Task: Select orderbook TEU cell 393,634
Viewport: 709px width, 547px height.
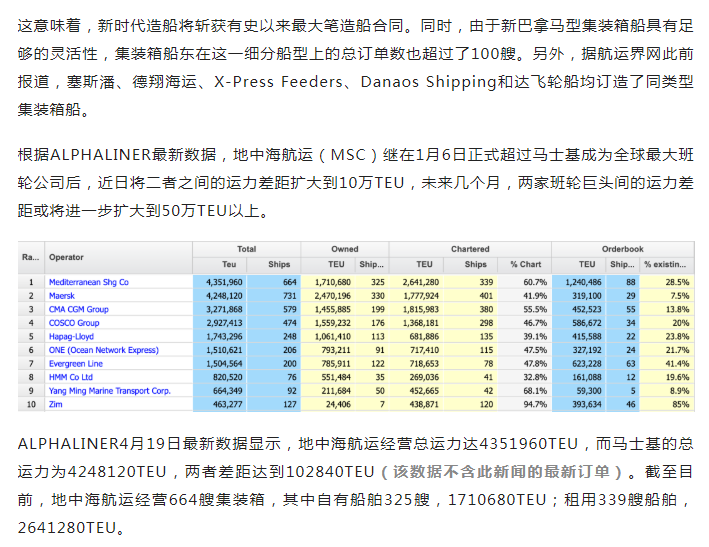Action: (579, 404)
